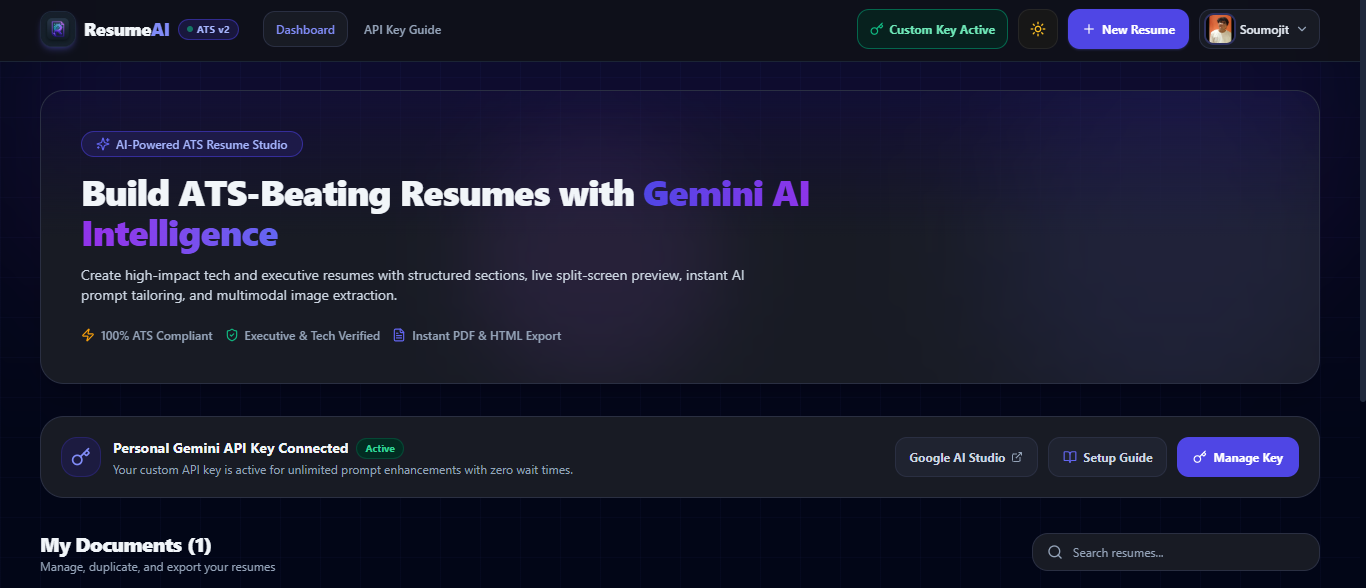Open the Soumojit account dropdown
This screenshot has width=1366, height=588.
point(1259,29)
